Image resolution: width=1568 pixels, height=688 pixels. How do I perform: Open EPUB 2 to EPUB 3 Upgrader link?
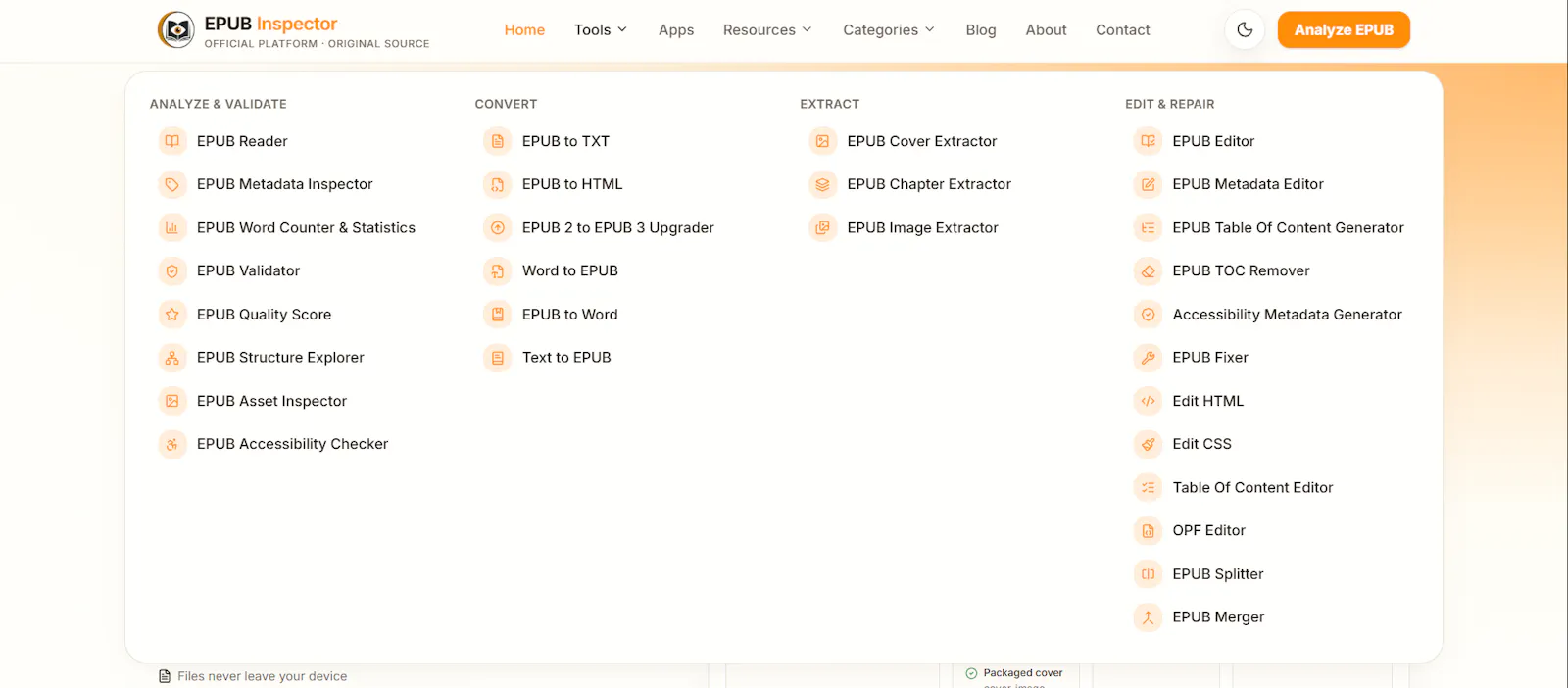(618, 227)
